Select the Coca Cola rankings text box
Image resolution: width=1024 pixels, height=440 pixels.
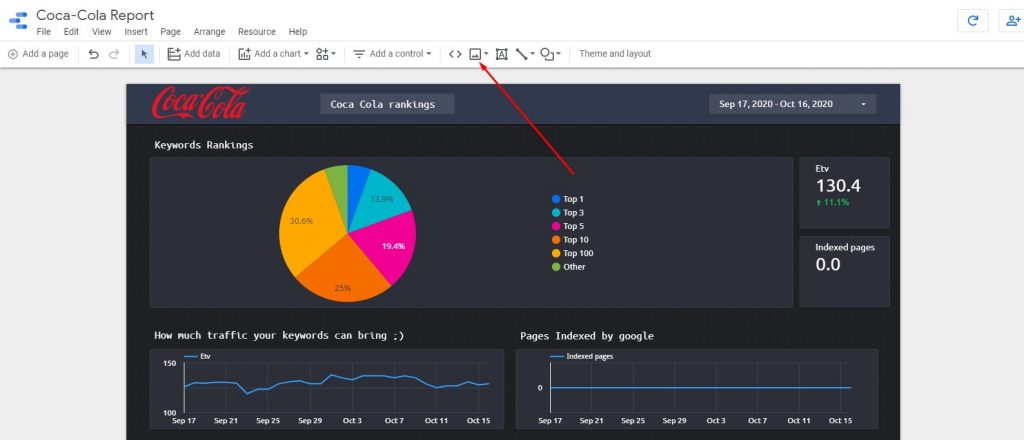pyautogui.click(x=387, y=104)
